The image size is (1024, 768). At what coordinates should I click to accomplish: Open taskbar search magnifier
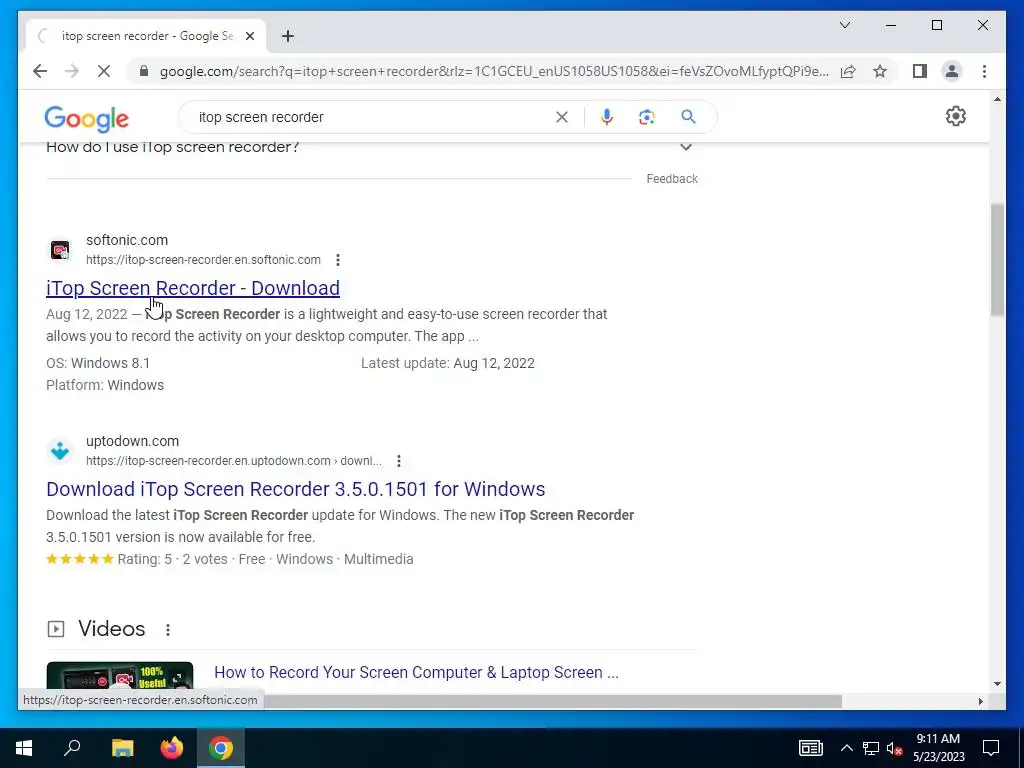point(72,748)
